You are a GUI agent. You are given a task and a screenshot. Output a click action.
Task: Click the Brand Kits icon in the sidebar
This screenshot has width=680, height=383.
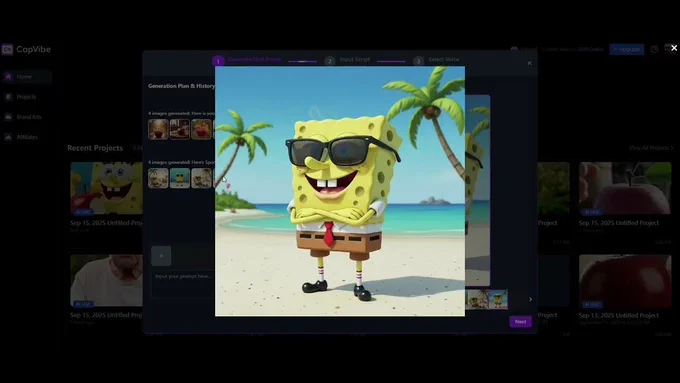tap(8, 117)
